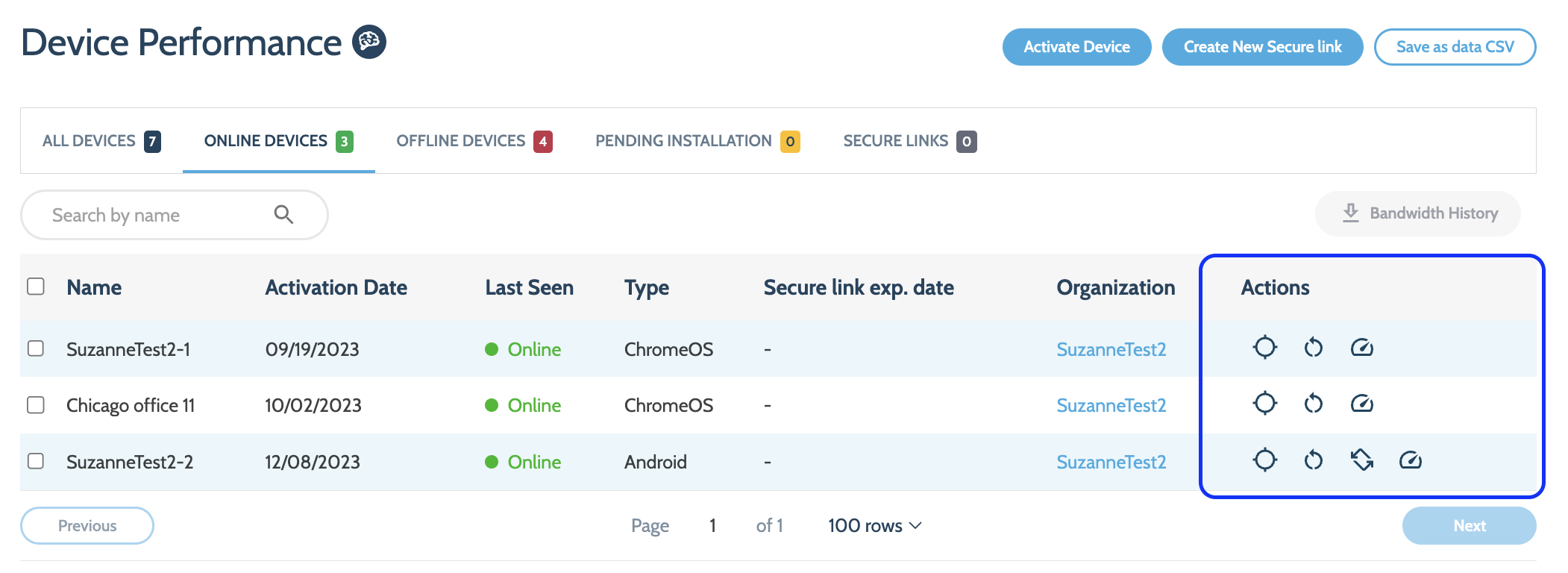Click the Activate Device button

(x=1076, y=47)
